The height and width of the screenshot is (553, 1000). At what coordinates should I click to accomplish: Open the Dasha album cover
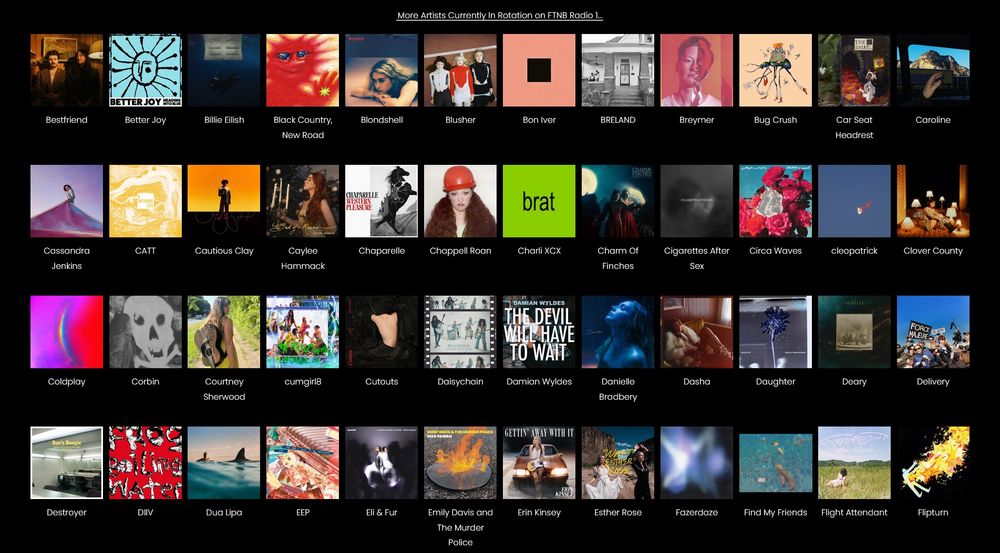pyautogui.click(x=696, y=332)
